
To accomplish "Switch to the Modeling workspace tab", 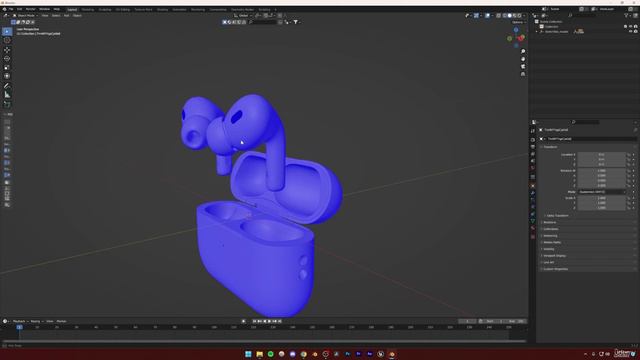I will pyautogui.click(x=88, y=9).
